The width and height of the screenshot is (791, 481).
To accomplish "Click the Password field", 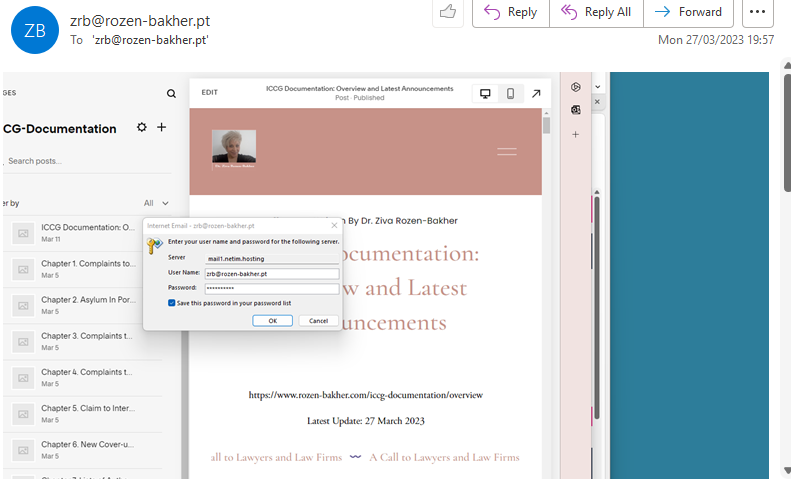I will click(x=272, y=288).
